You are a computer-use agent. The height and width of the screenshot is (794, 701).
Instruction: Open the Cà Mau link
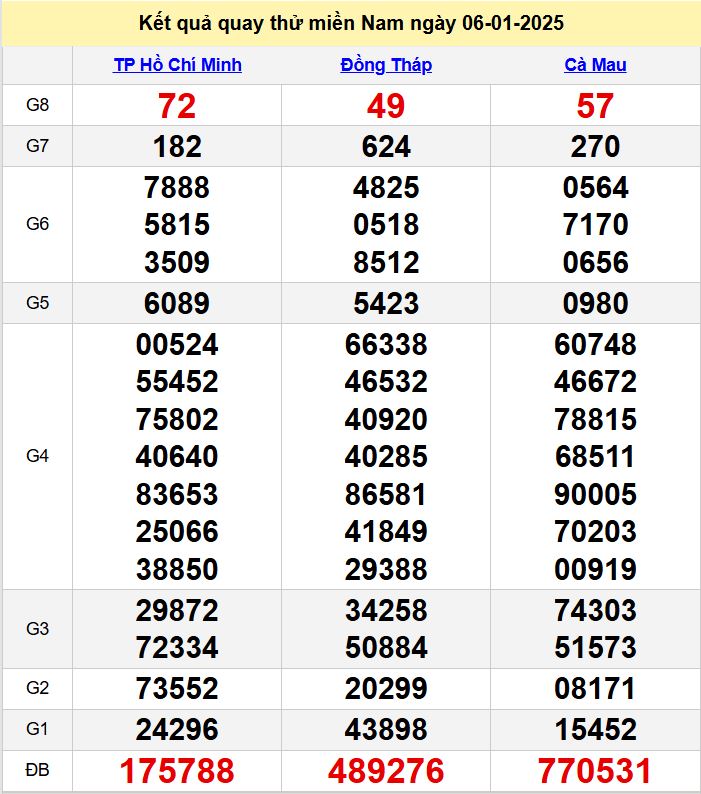[x=595, y=65]
